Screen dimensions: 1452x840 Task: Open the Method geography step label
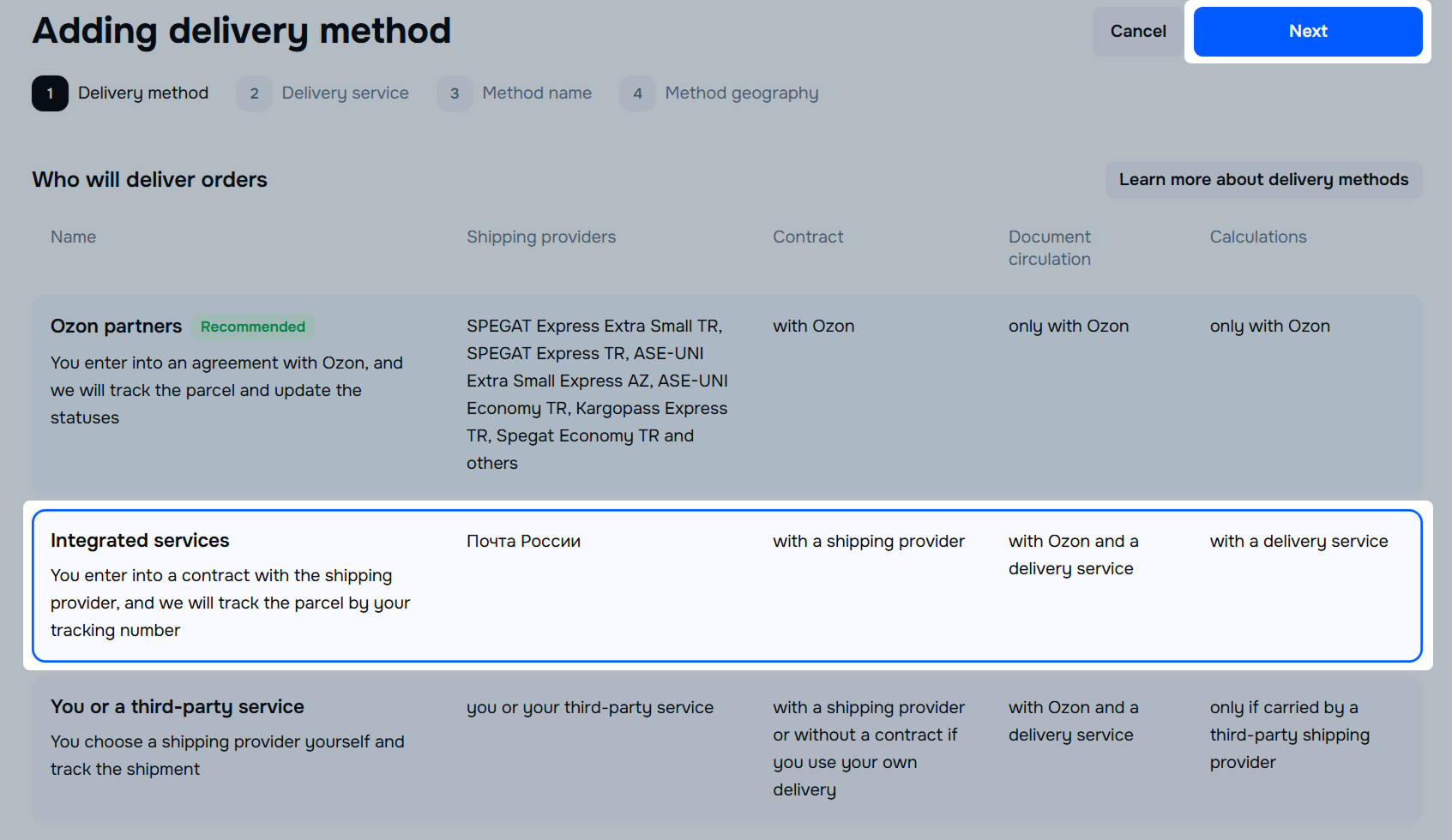point(741,93)
